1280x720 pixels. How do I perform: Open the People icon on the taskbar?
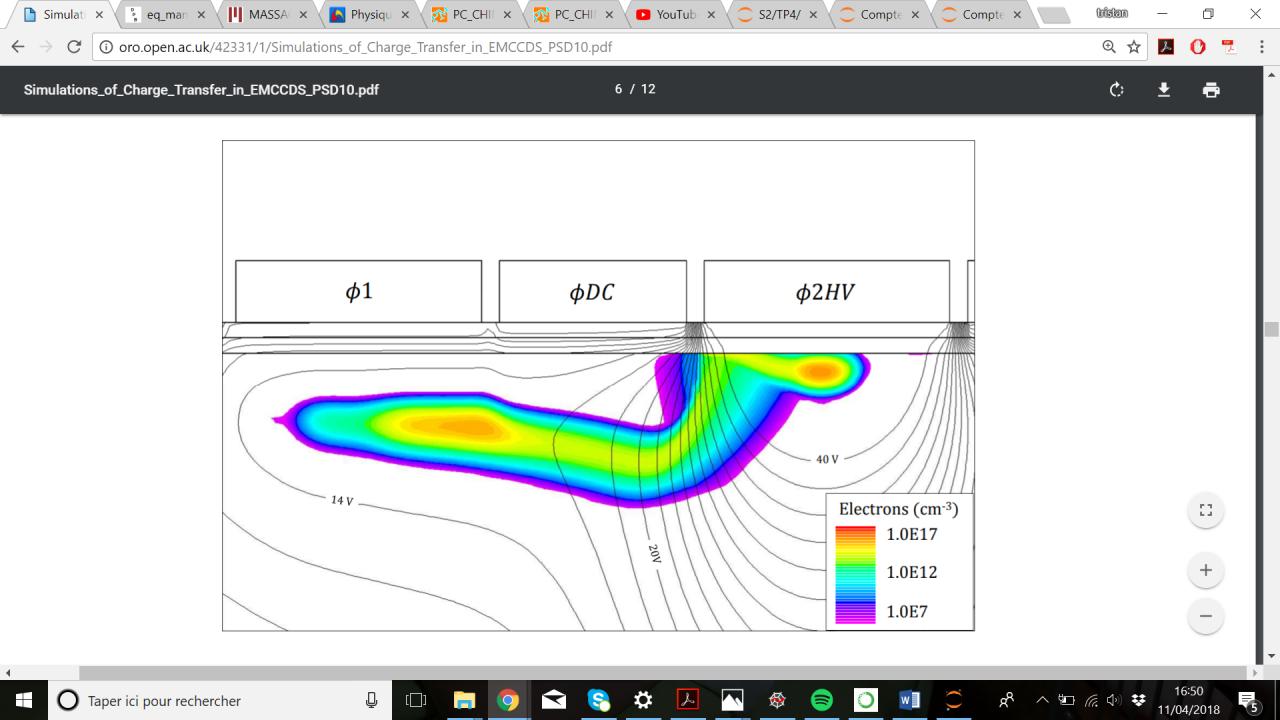(1008, 700)
